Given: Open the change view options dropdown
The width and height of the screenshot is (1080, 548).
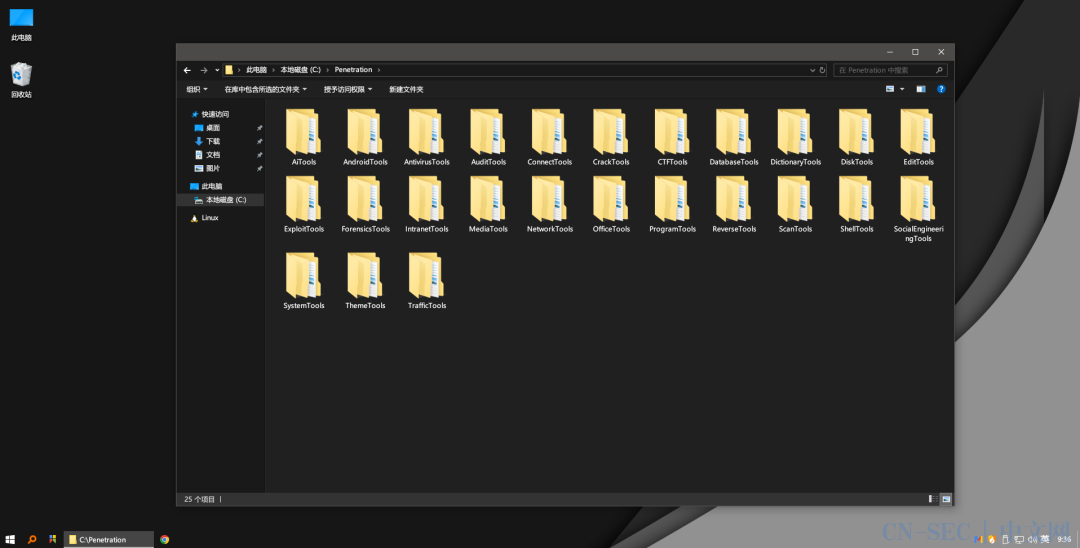Looking at the screenshot, I should point(902,89).
